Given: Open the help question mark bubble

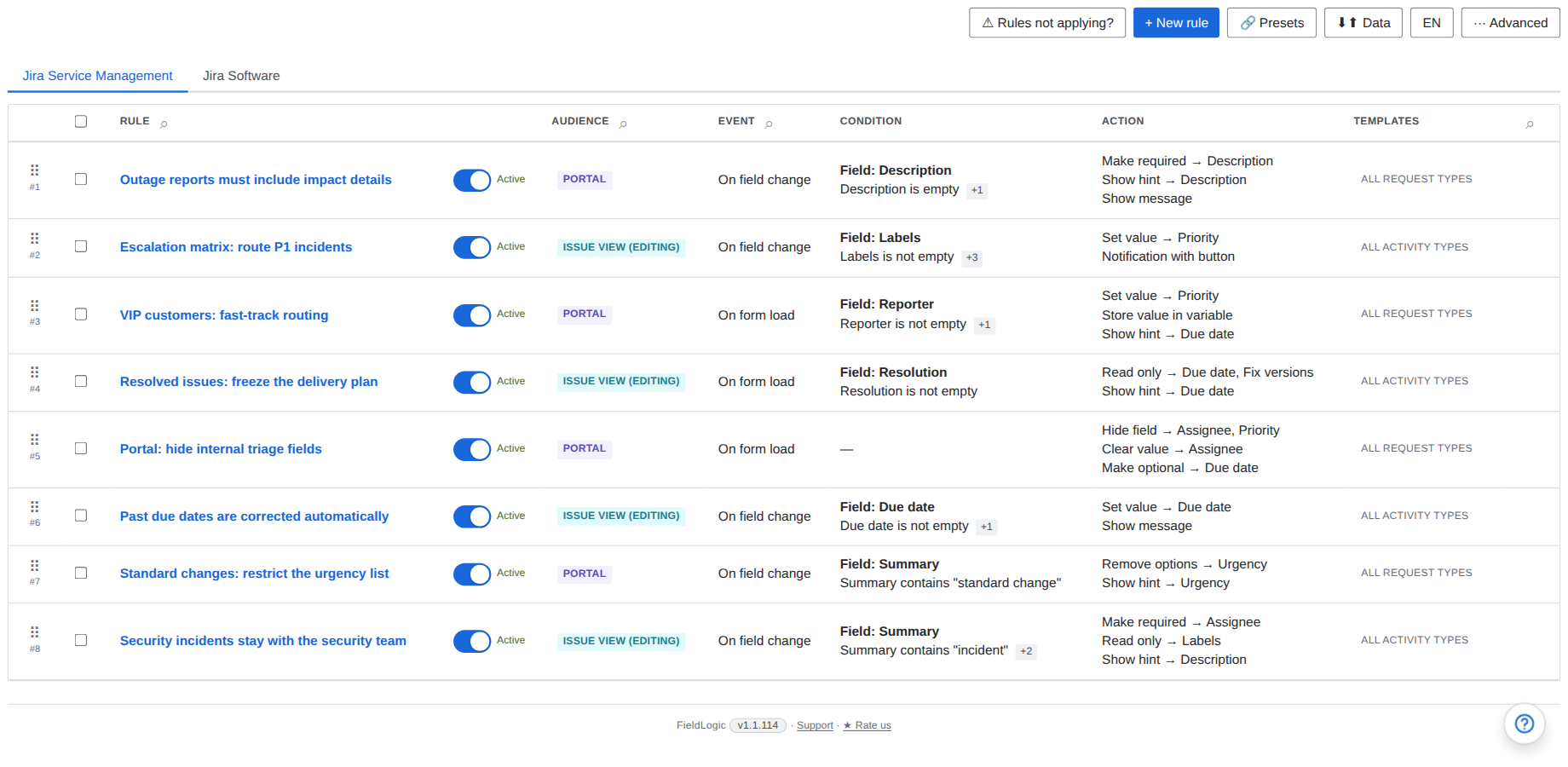Looking at the screenshot, I should click(x=1525, y=724).
